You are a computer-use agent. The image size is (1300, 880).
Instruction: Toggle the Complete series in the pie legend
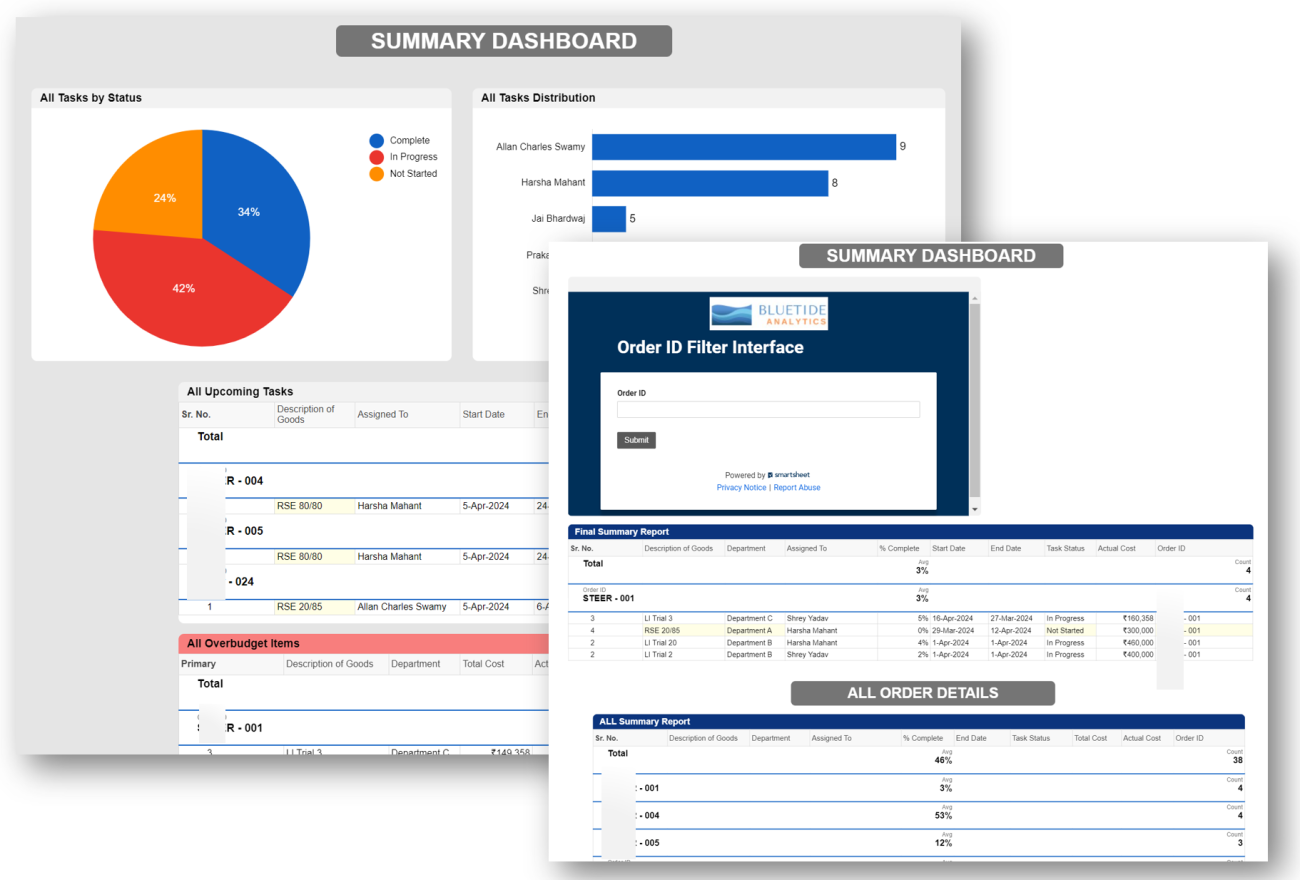(409, 140)
